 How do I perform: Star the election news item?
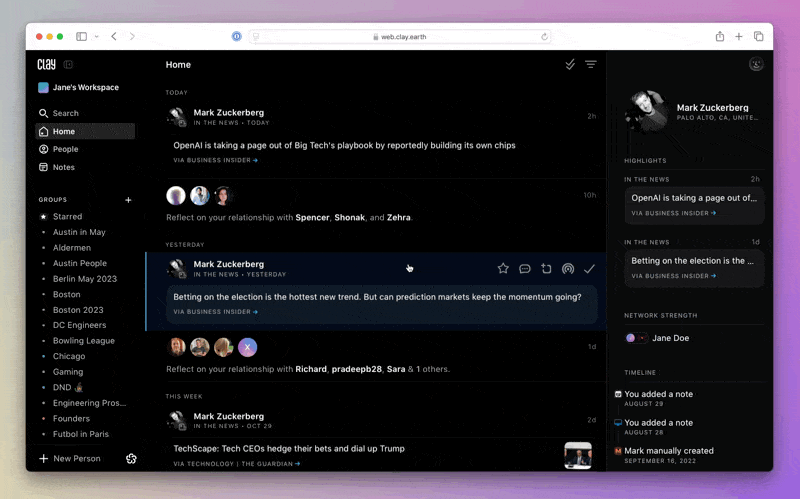[503, 269]
